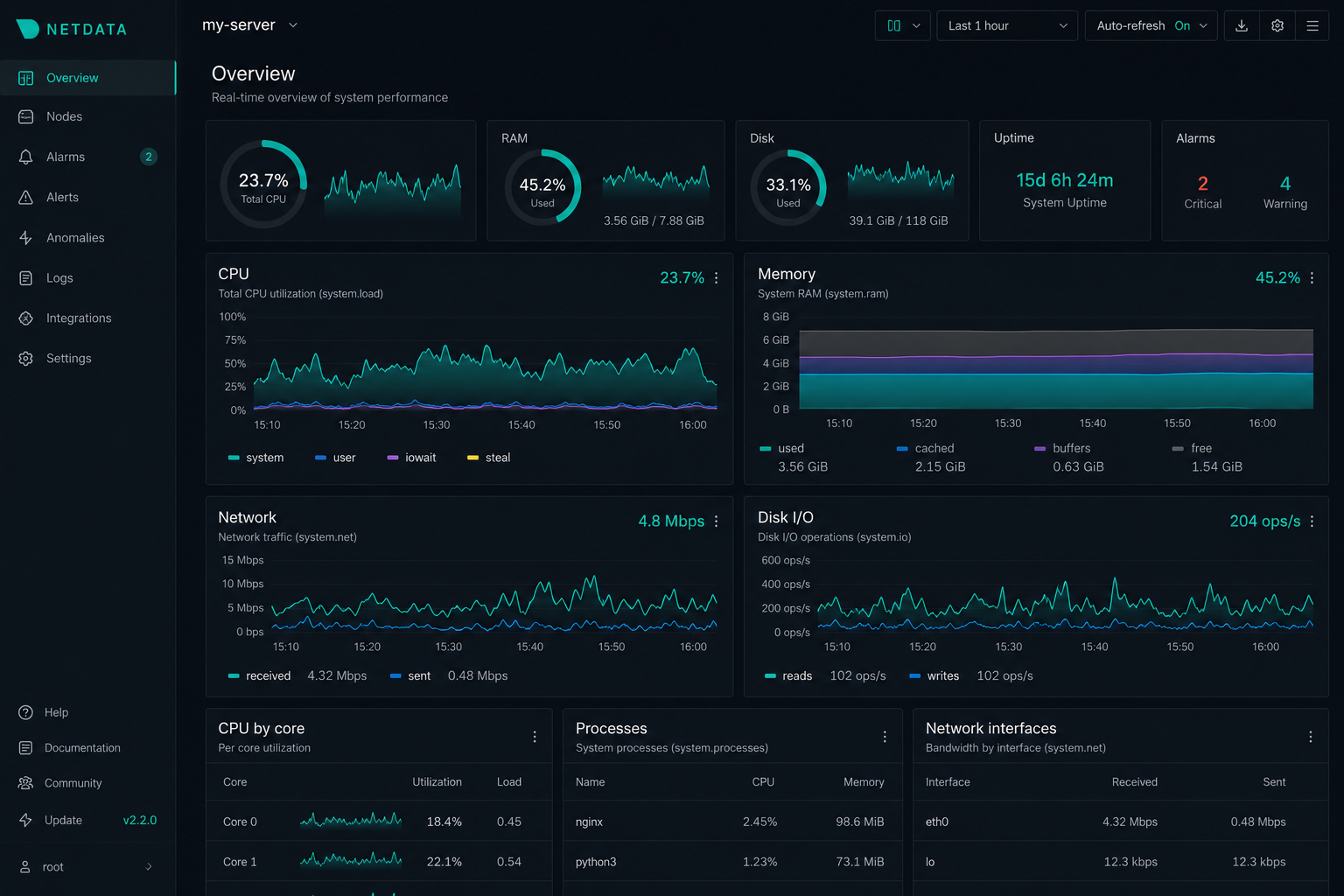Open the Last 1 hour time range dropdown
The width and height of the screenshot is (1344, 896).
(1007, 25)
